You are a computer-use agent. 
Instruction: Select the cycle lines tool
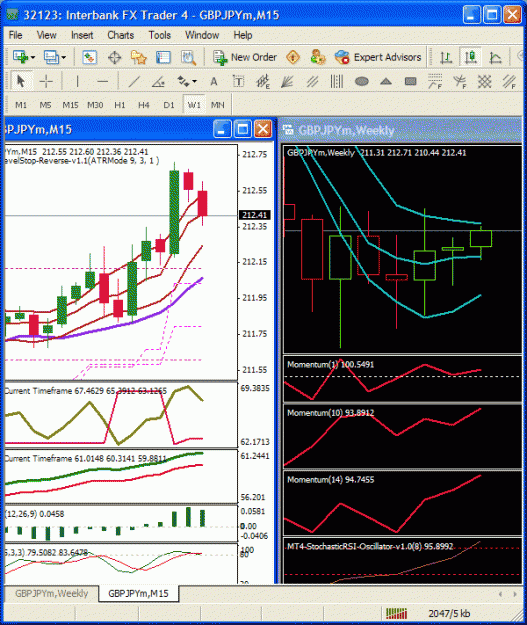337,81
